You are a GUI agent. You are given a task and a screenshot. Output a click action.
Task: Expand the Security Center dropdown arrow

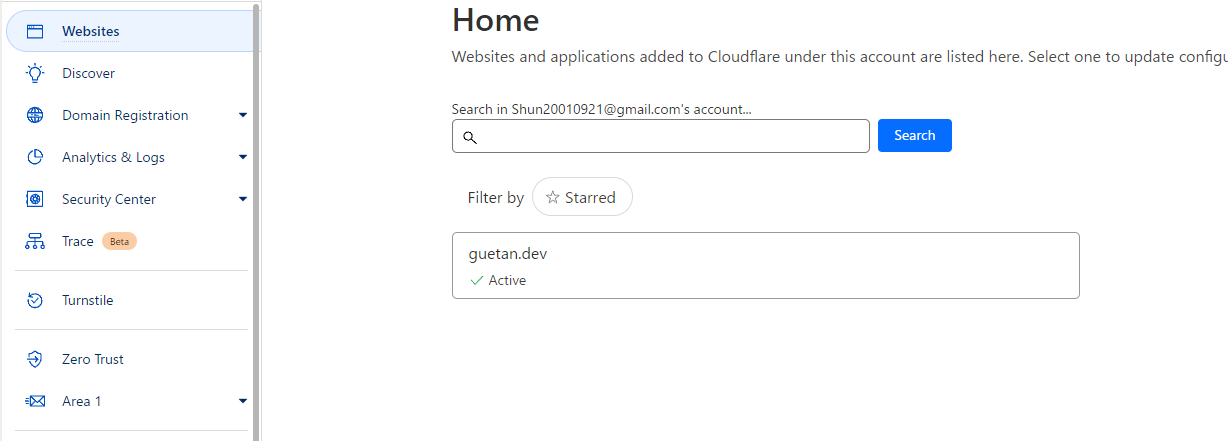tap(242, 199)
